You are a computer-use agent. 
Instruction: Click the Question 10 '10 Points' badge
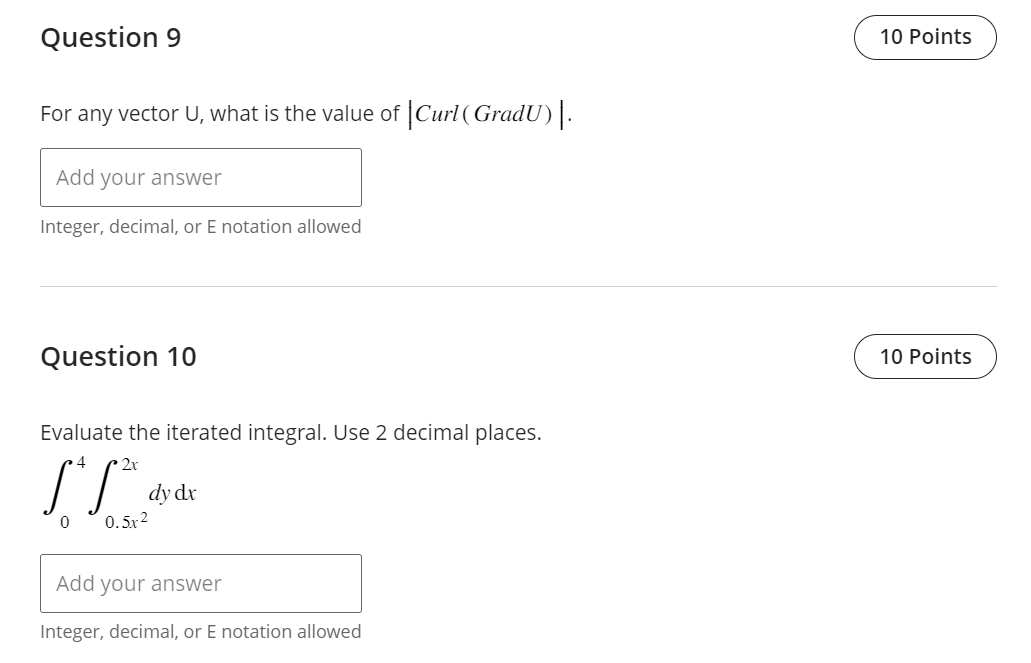tap(925, 356)
